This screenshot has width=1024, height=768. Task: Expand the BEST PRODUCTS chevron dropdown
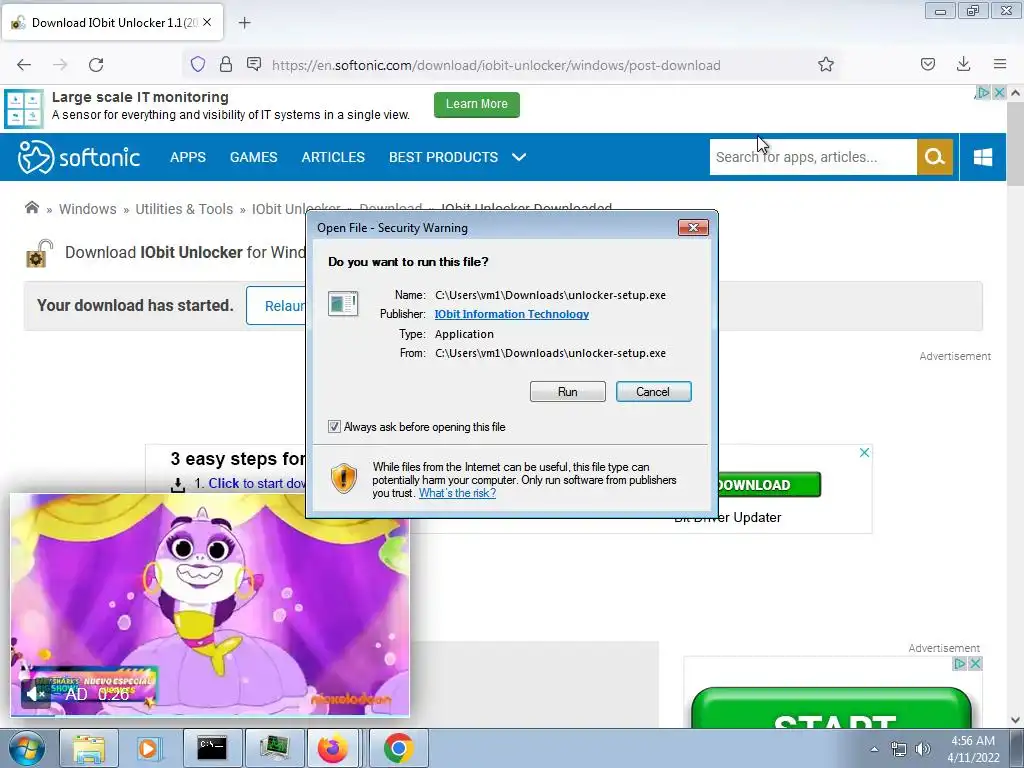coord(519,157)
